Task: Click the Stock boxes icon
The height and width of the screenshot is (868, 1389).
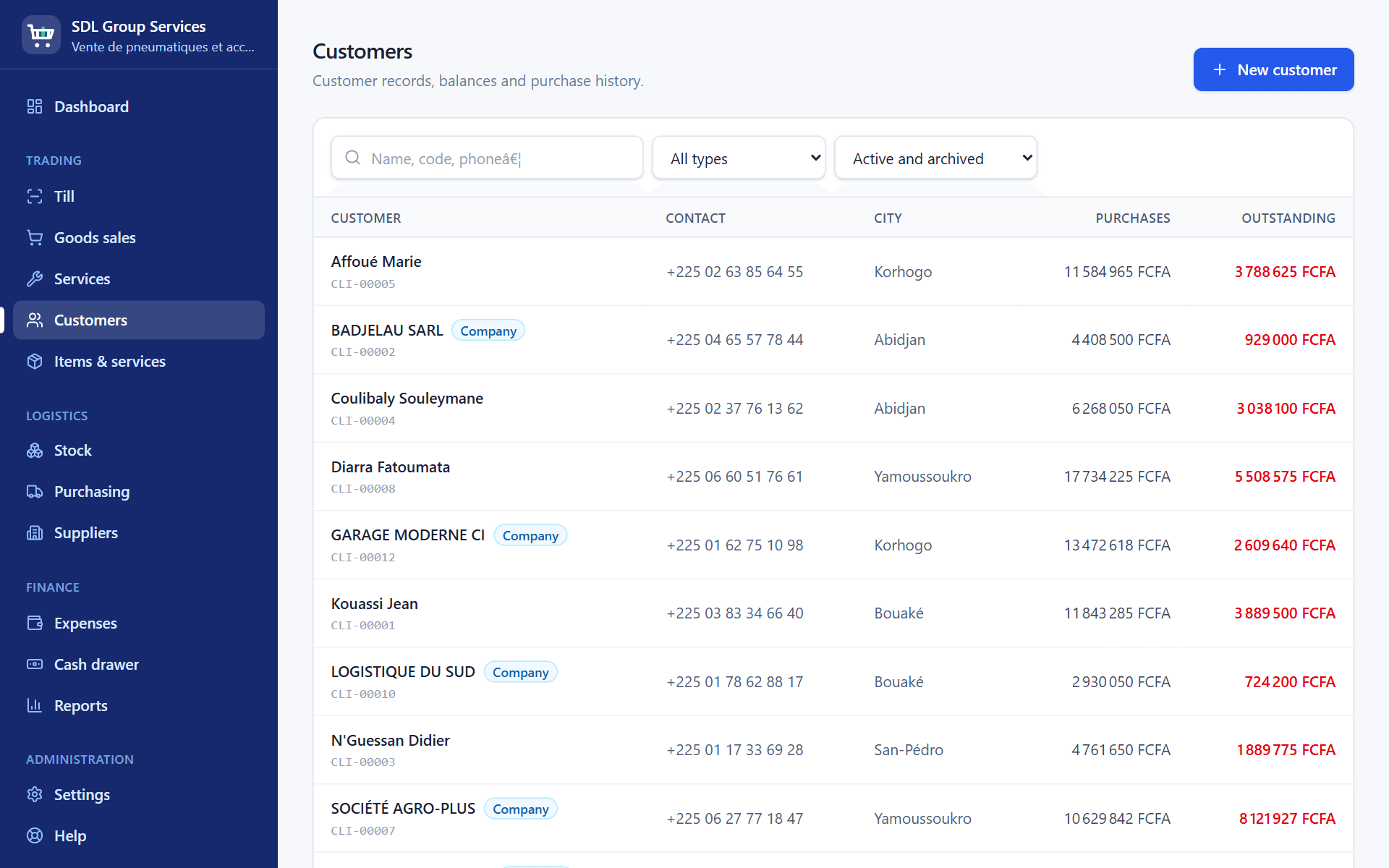Action: coord(35,451)
